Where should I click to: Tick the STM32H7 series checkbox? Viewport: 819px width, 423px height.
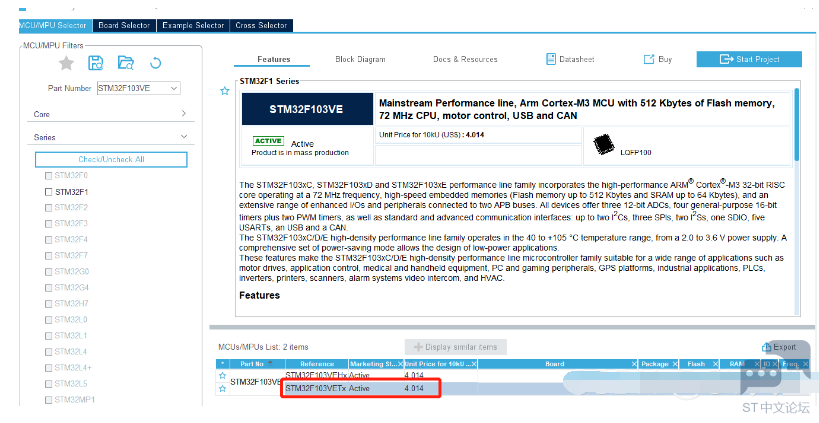pos(49,304)
